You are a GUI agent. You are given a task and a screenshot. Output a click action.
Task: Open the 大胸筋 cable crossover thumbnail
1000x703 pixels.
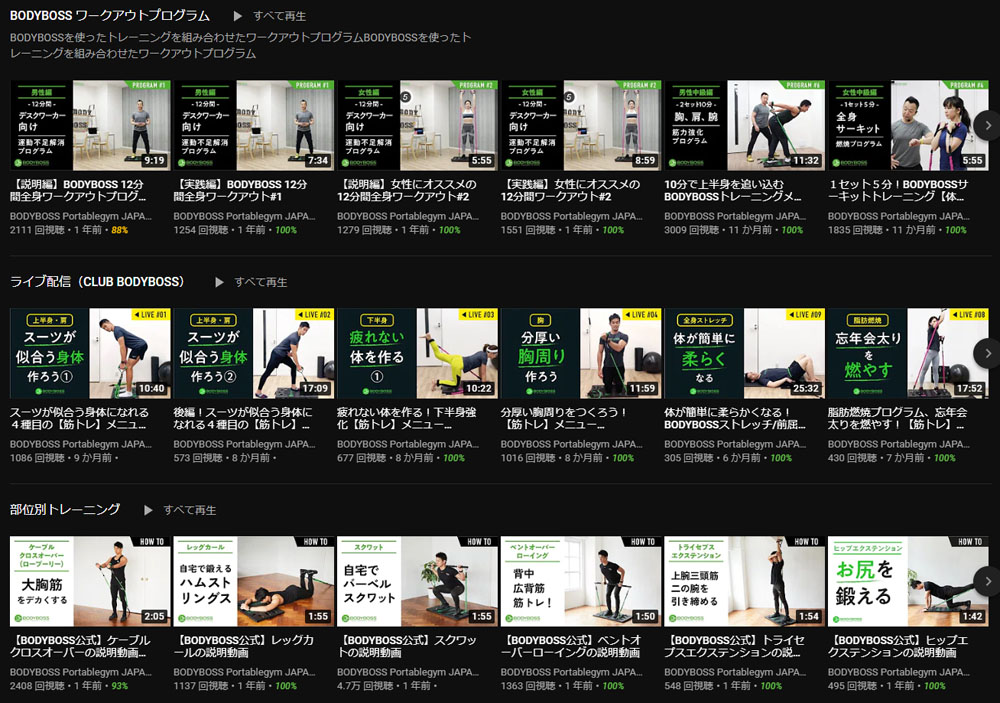(90, 581)
